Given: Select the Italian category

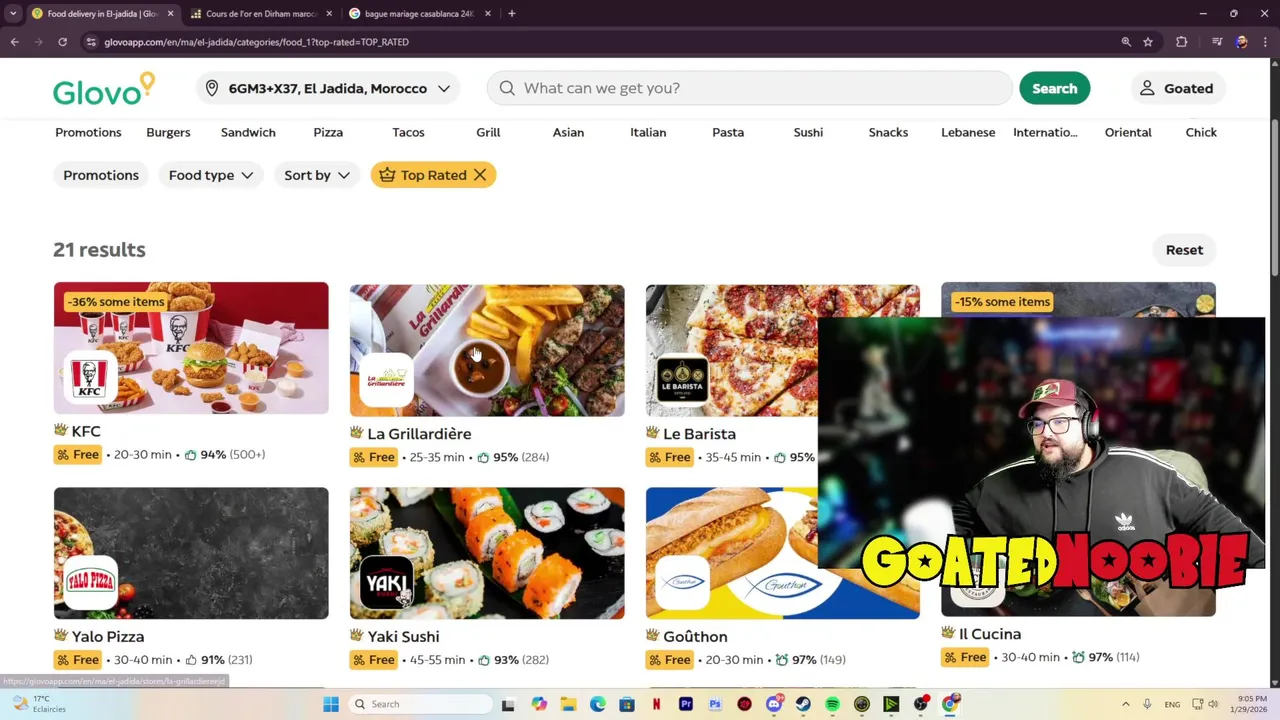Looking at the screenshot, I should [x=648, y=132].
